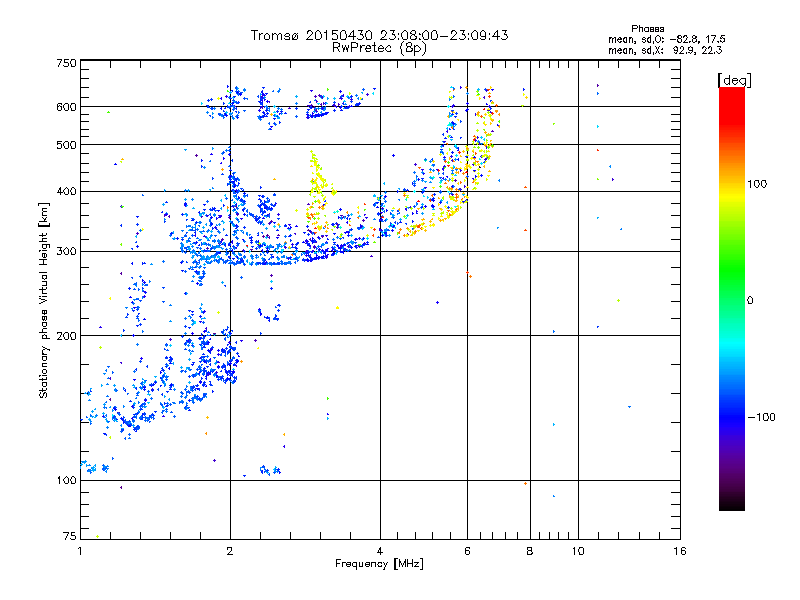Click the 'RwPretec (8p)' subtitle
The height and width of the screenshot is (600, 800).
[x=379, y=48]
